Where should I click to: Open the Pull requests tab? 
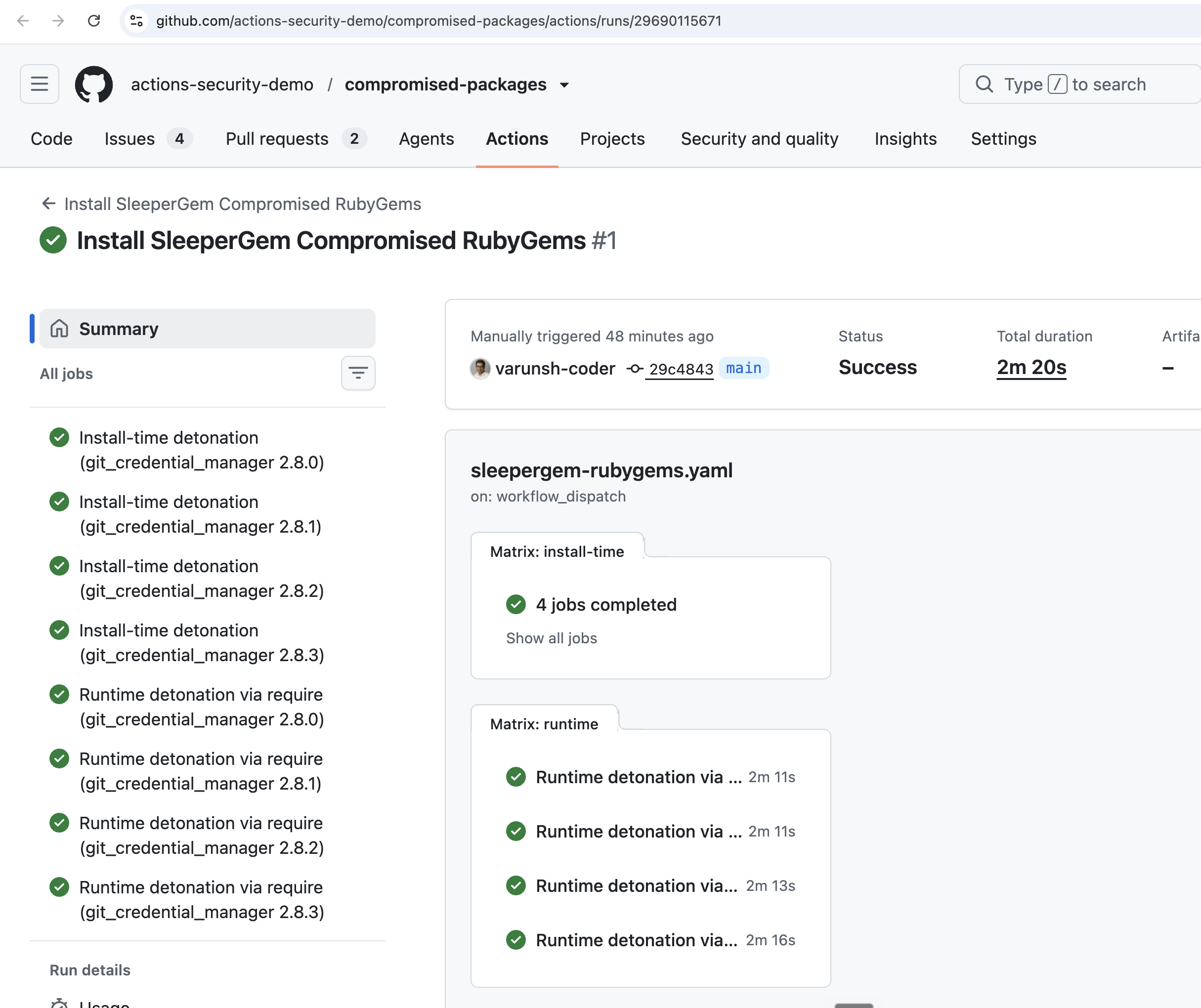tap(296, 139)
